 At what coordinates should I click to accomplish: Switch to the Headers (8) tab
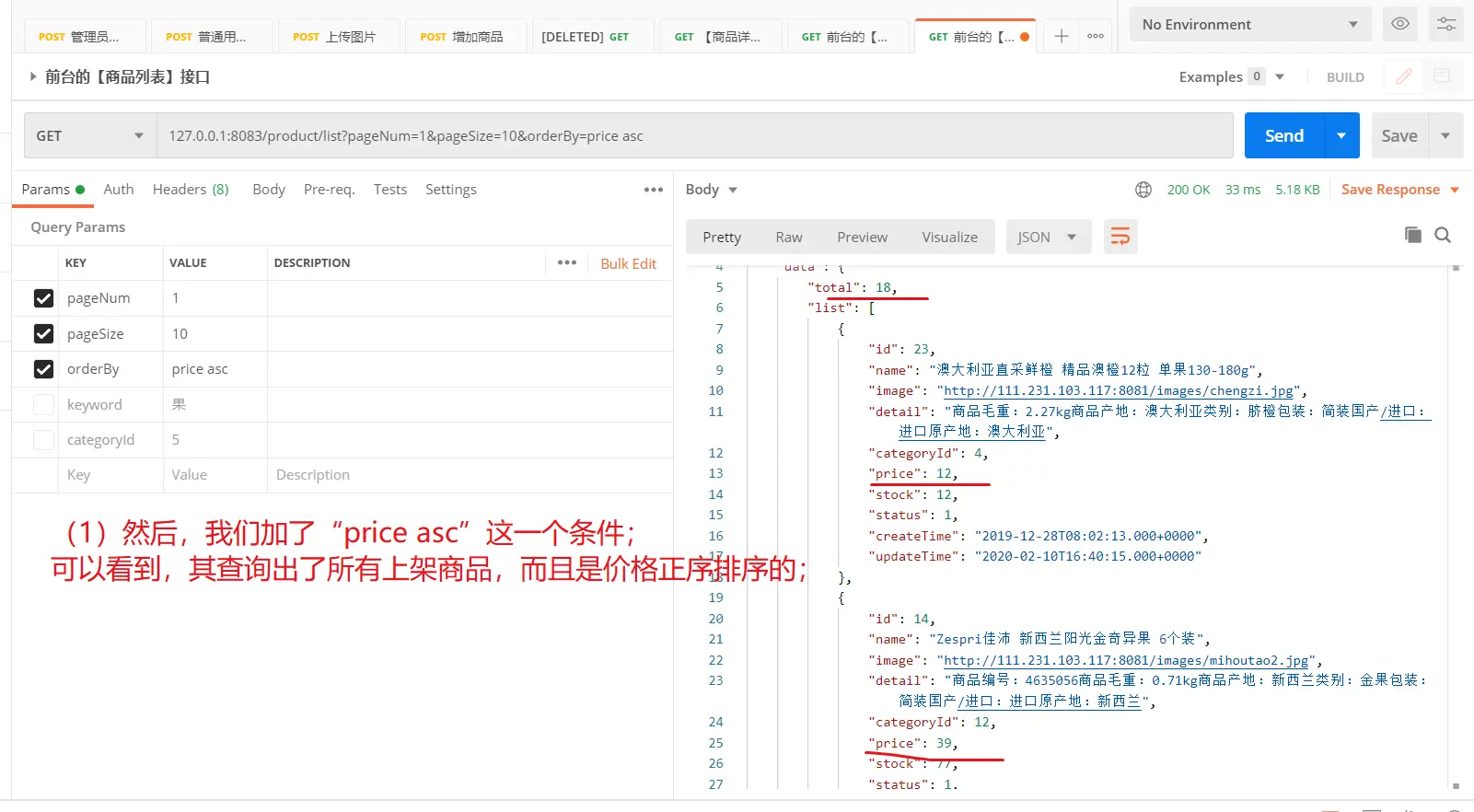click(191, 190)
